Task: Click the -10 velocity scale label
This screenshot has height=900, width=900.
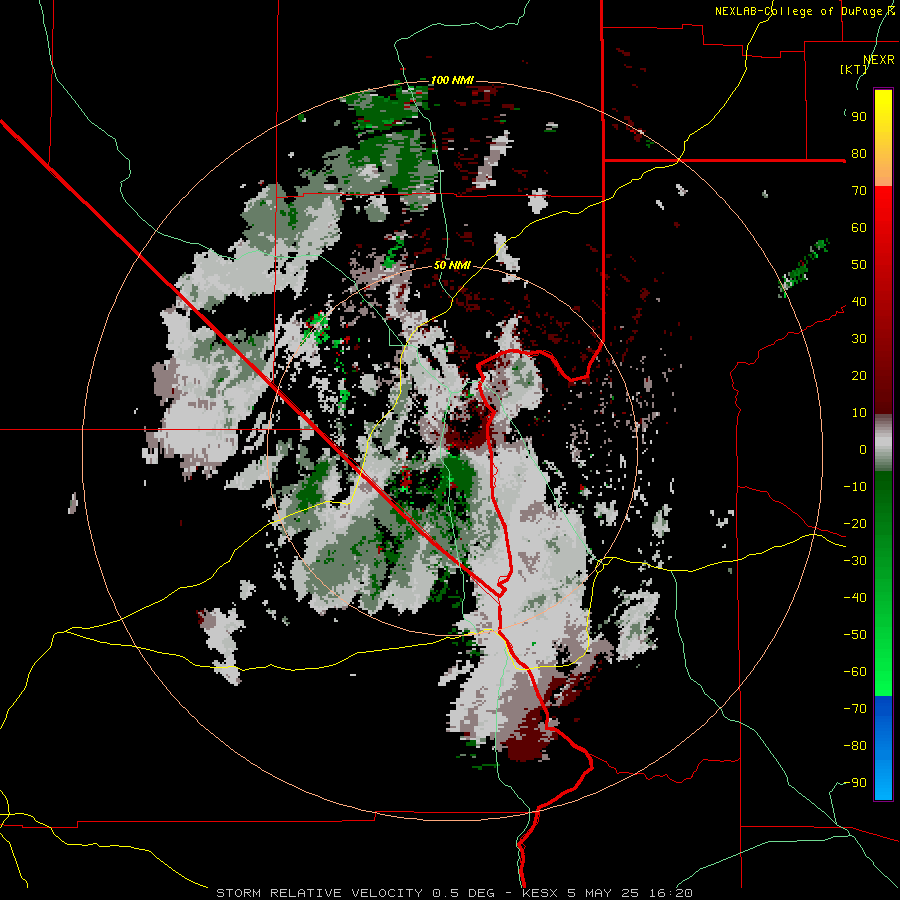Action: (x=855, y=487)
